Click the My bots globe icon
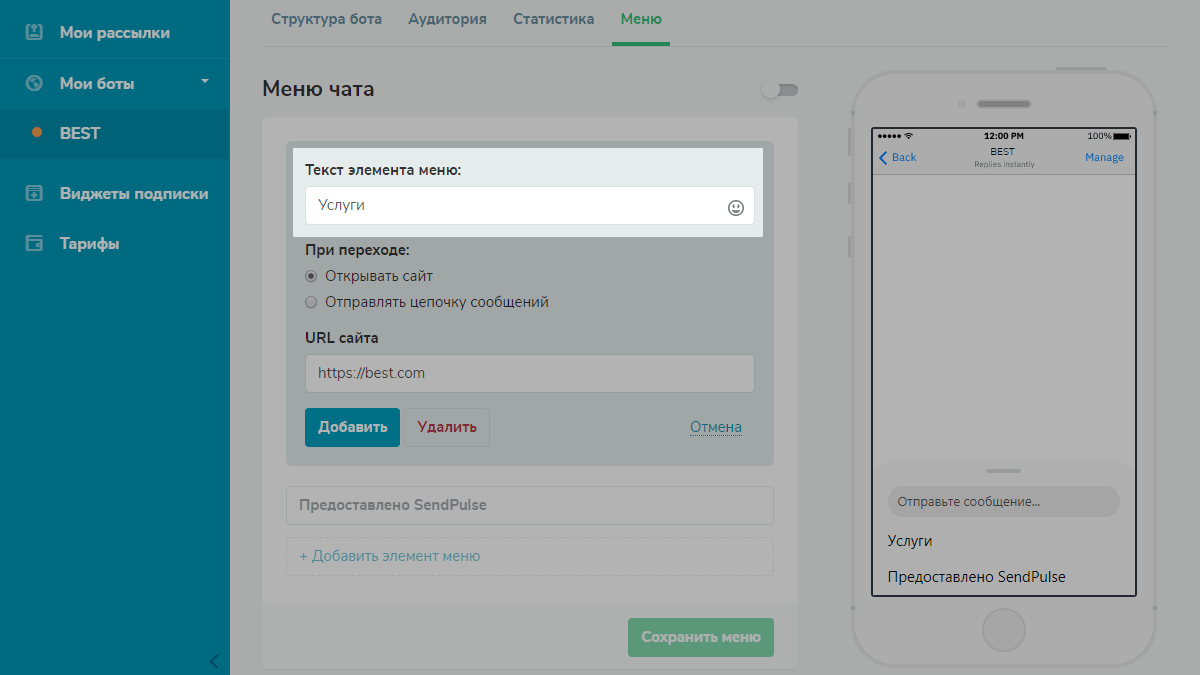 [34, 83]
